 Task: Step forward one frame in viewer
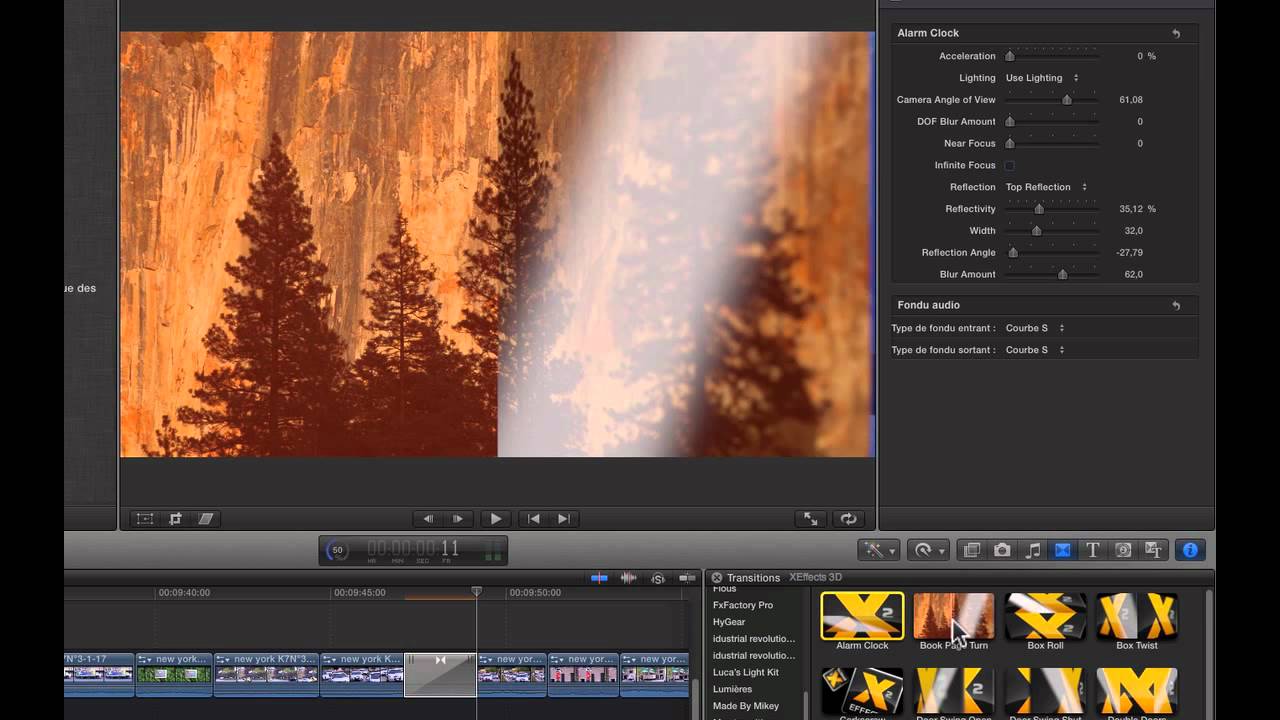point(458,519)
